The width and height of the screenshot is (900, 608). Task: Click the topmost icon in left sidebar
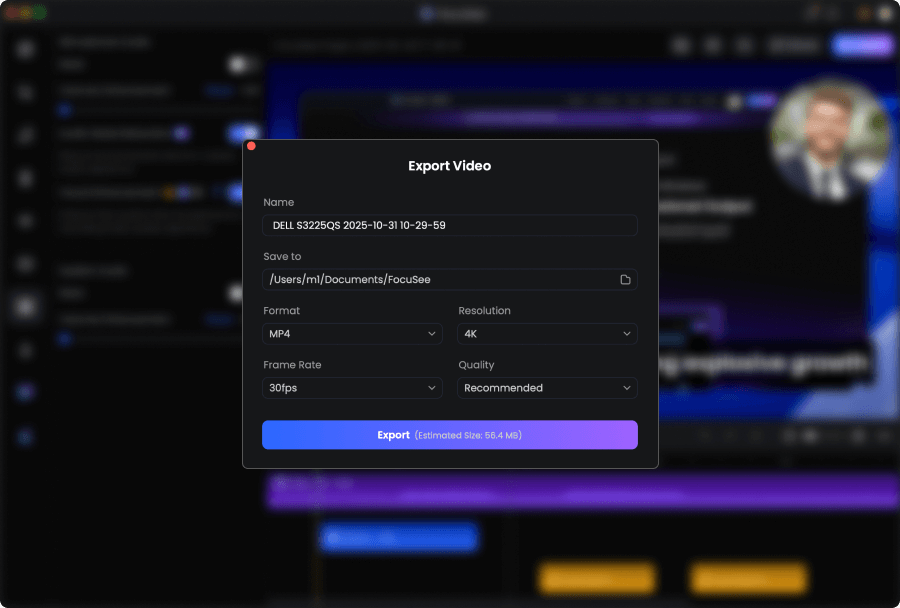[27, 49]
